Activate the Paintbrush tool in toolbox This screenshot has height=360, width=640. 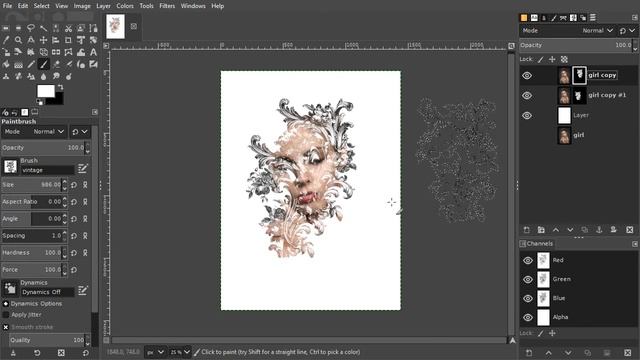43,64
